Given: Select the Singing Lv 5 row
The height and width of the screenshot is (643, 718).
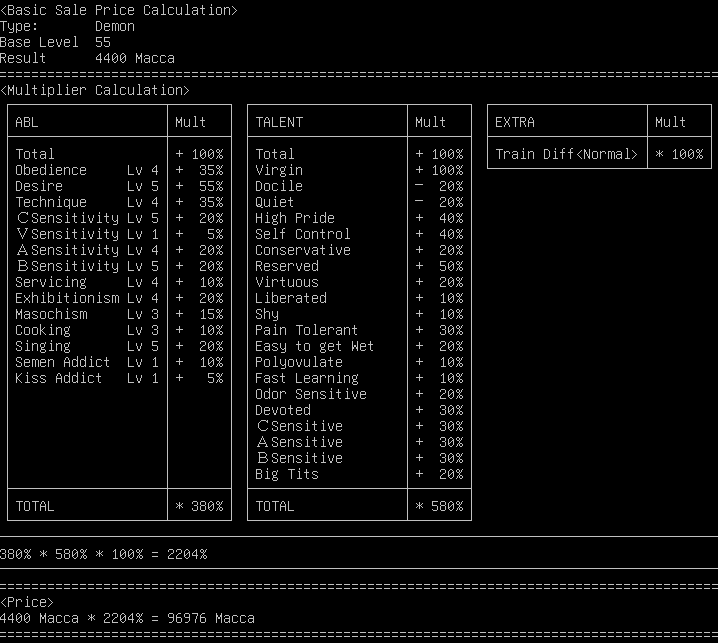Looking at the screenshot, I should (x=119, y=346).
